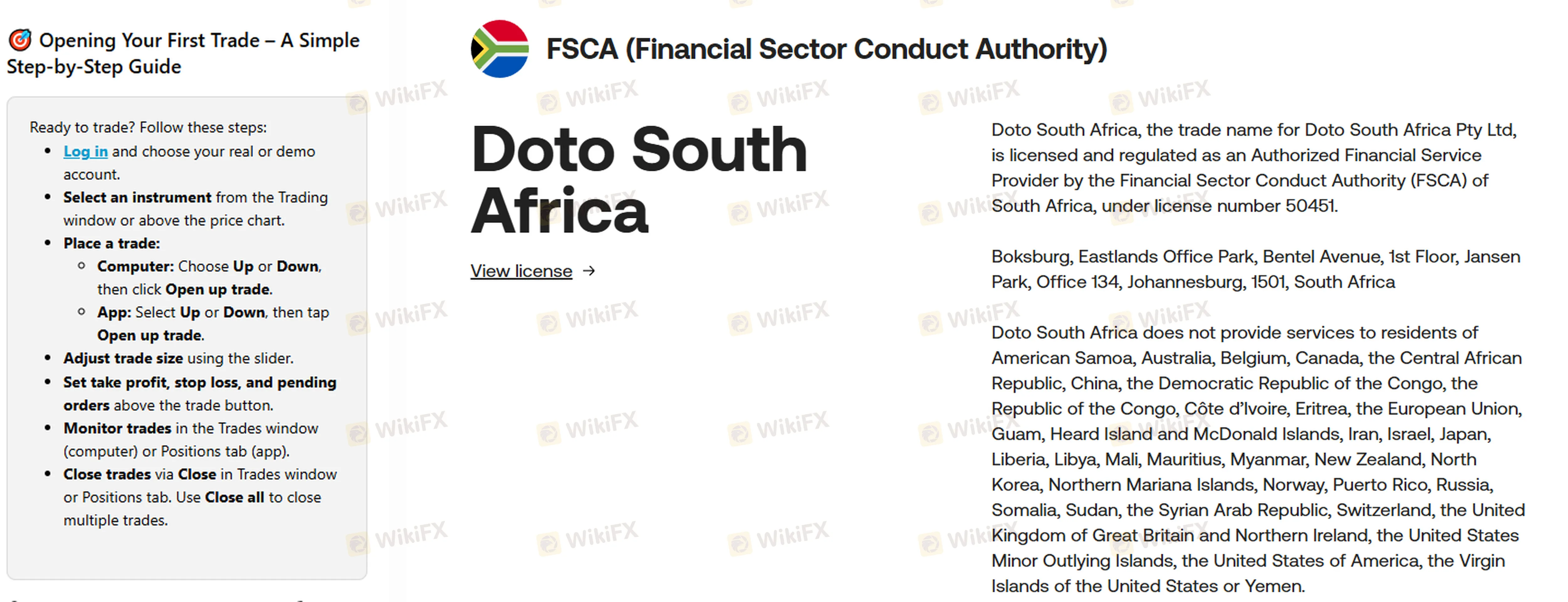
Task: Open the View license link
Action: pyautogui.click(x=521, y=271)
